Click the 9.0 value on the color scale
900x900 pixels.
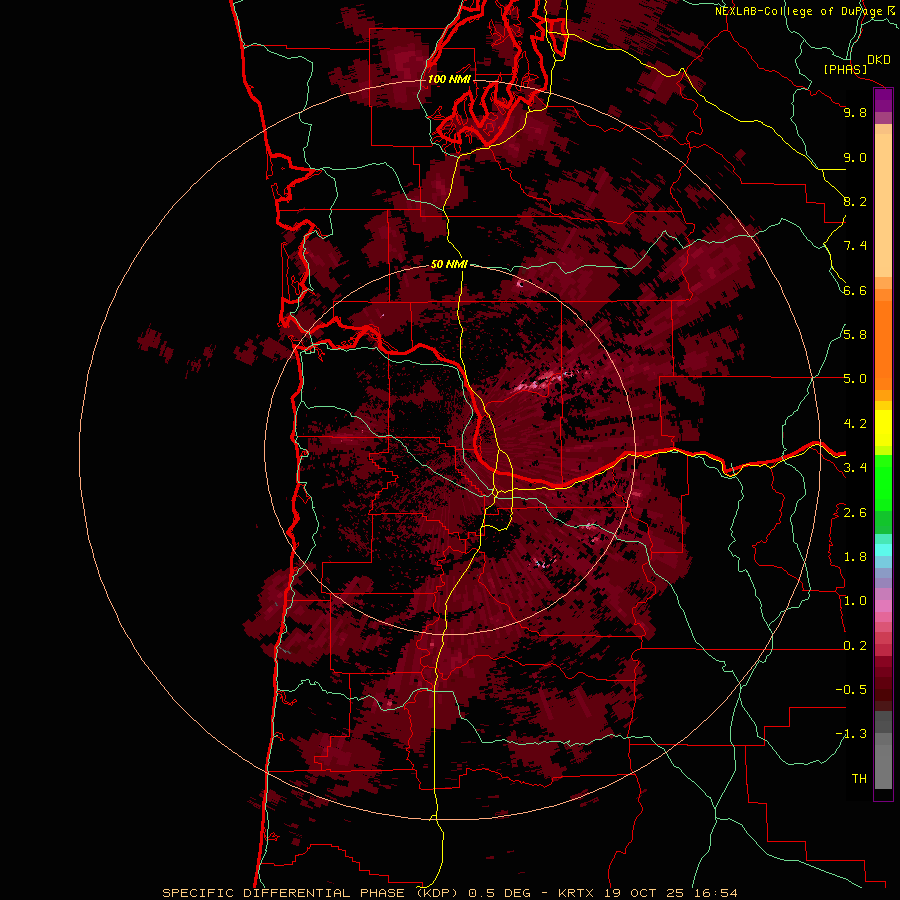coord(855,157)
